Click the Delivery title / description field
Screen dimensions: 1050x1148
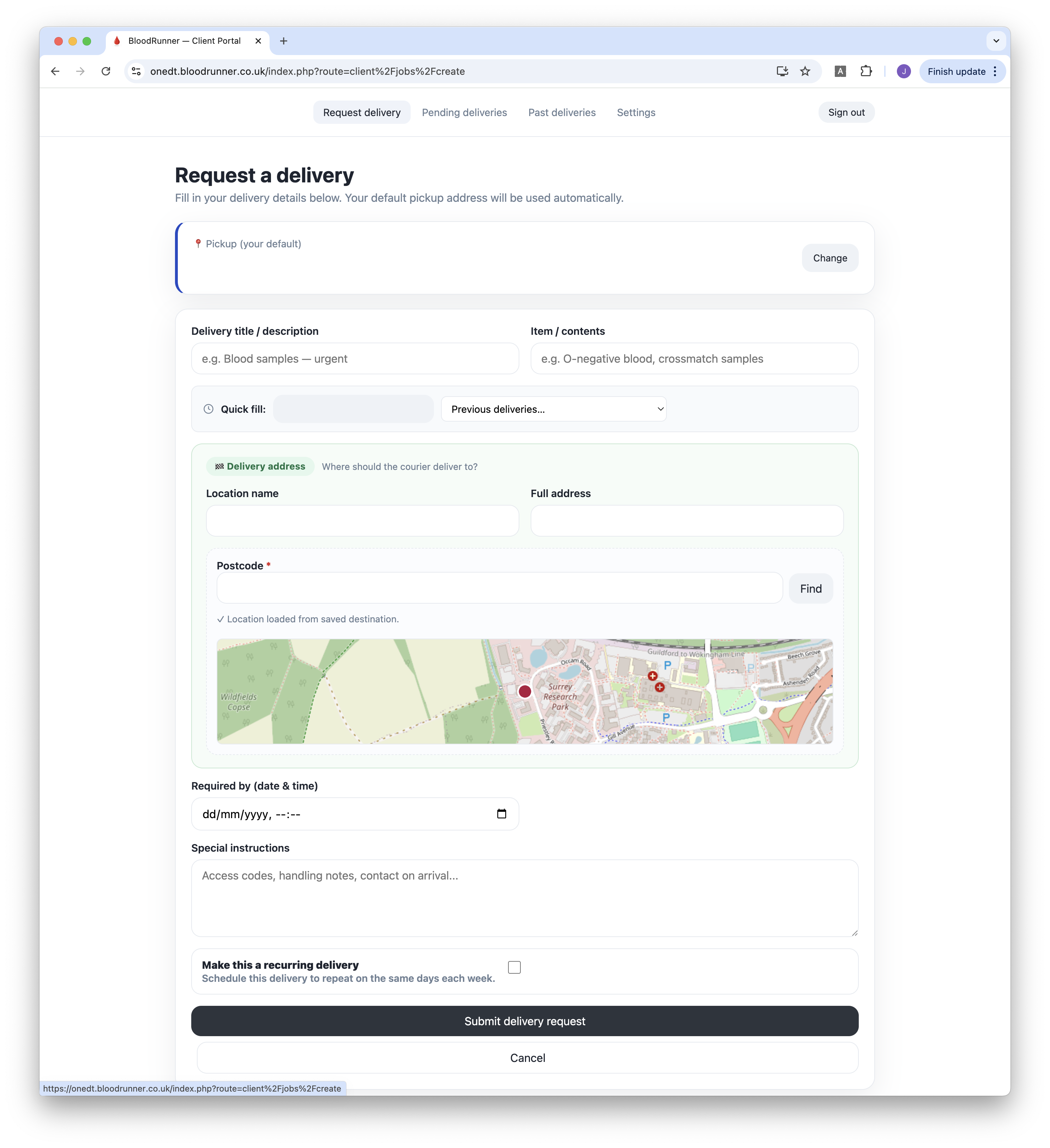[355, 358]
